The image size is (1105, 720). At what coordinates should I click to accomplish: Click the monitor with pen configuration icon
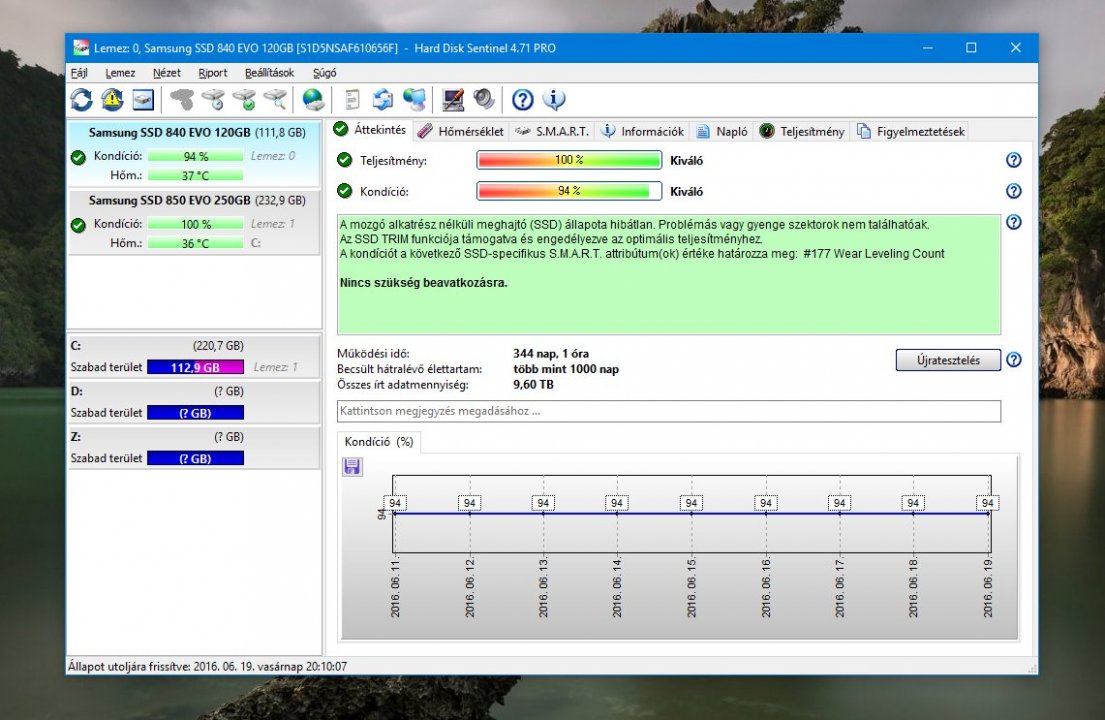pos(452,99)
